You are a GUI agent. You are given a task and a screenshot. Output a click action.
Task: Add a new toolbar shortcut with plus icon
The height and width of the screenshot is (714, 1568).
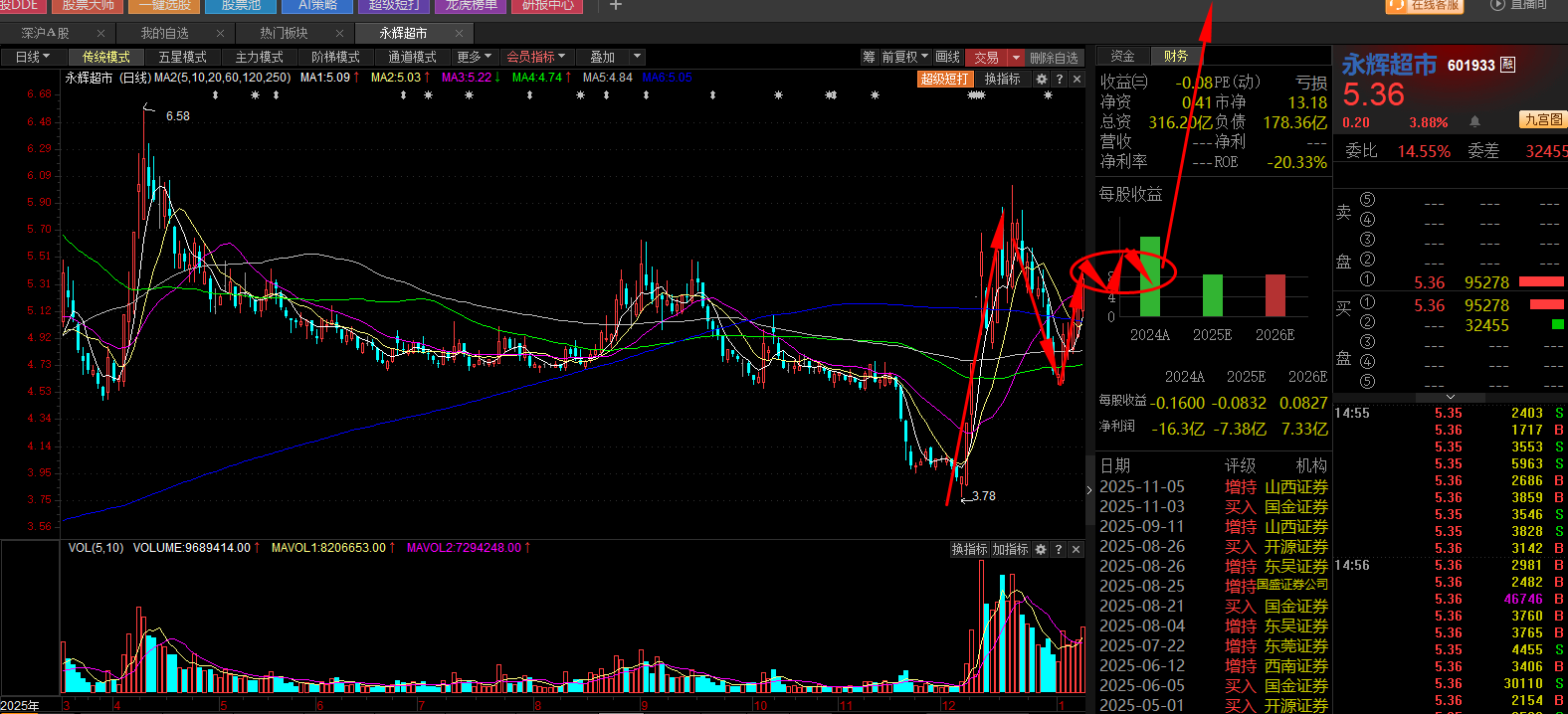616,5
